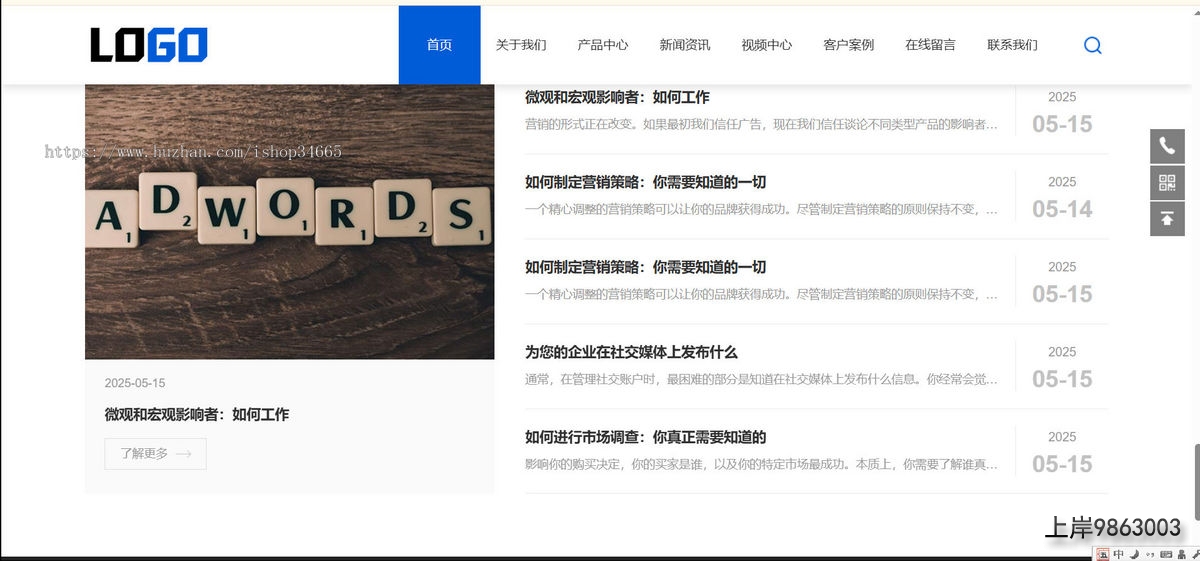Open featured title 微观和宏观影响者 under the image
Image resolution: width=1200 pixels, height=561 pixels.
point(196,414)
